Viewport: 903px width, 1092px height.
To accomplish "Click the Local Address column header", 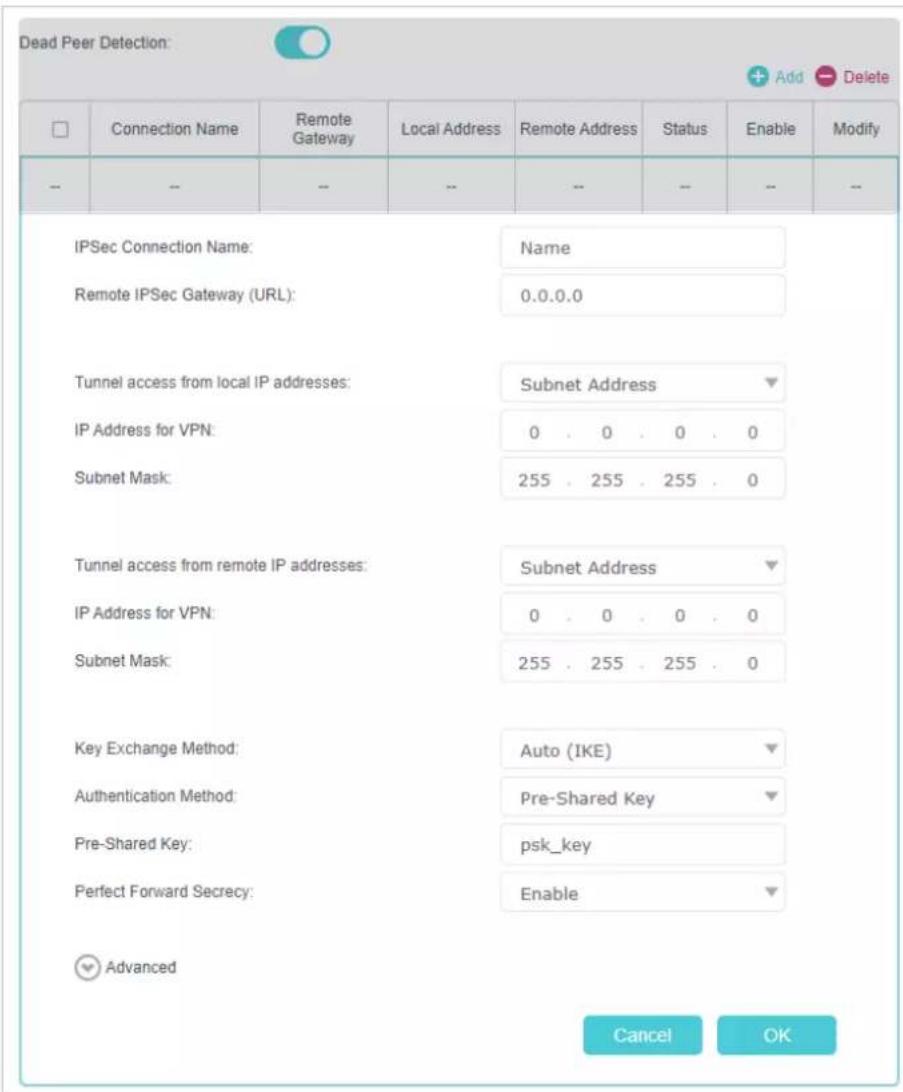I will click(450, 129).
